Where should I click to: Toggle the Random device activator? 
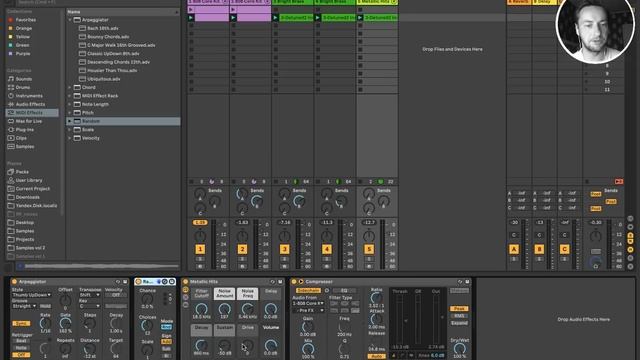pos(138,282)
